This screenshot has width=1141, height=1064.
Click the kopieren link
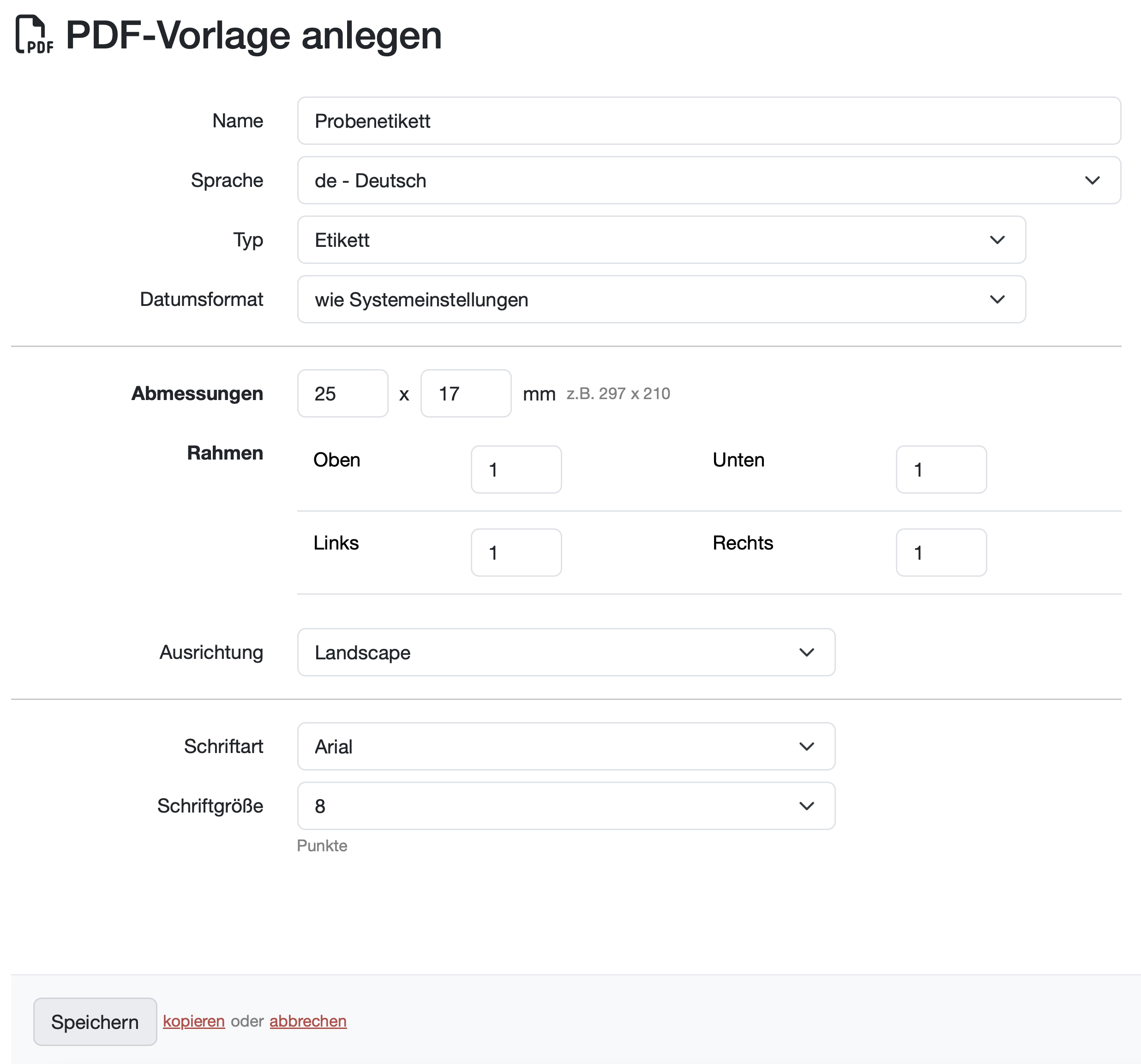(194, 1022)
